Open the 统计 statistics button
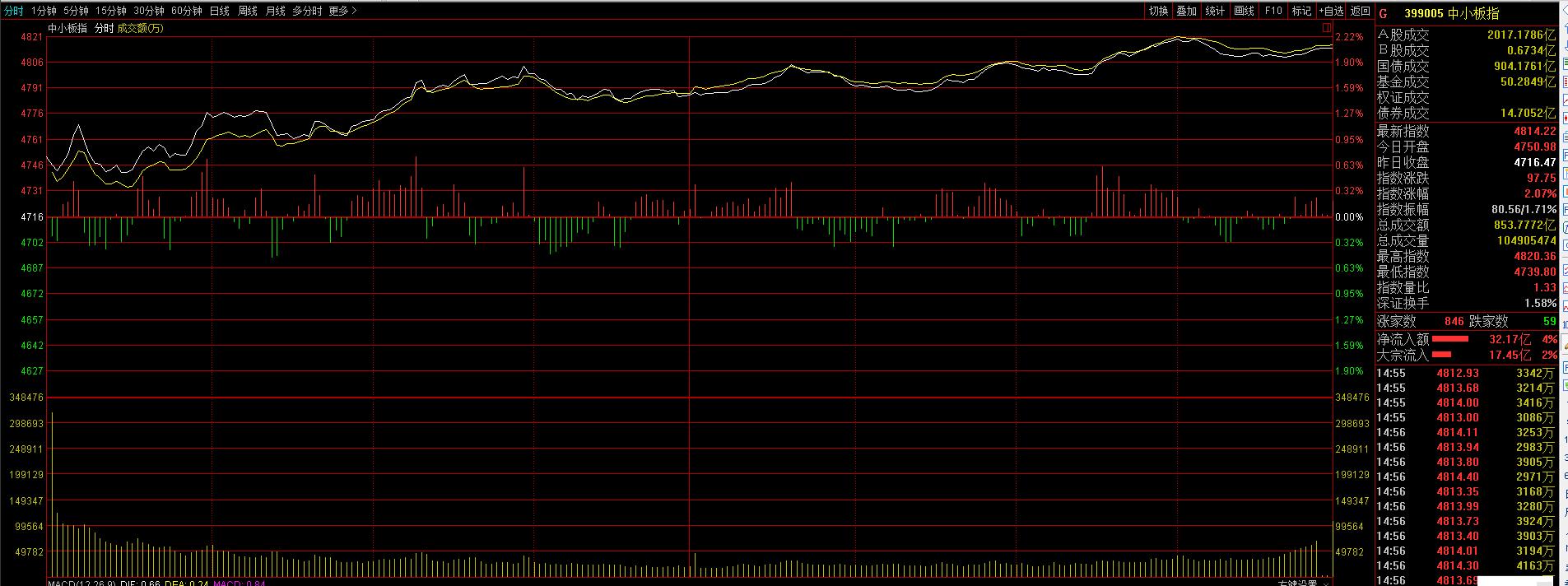The image size is (1568, 586). [1215, 11]
